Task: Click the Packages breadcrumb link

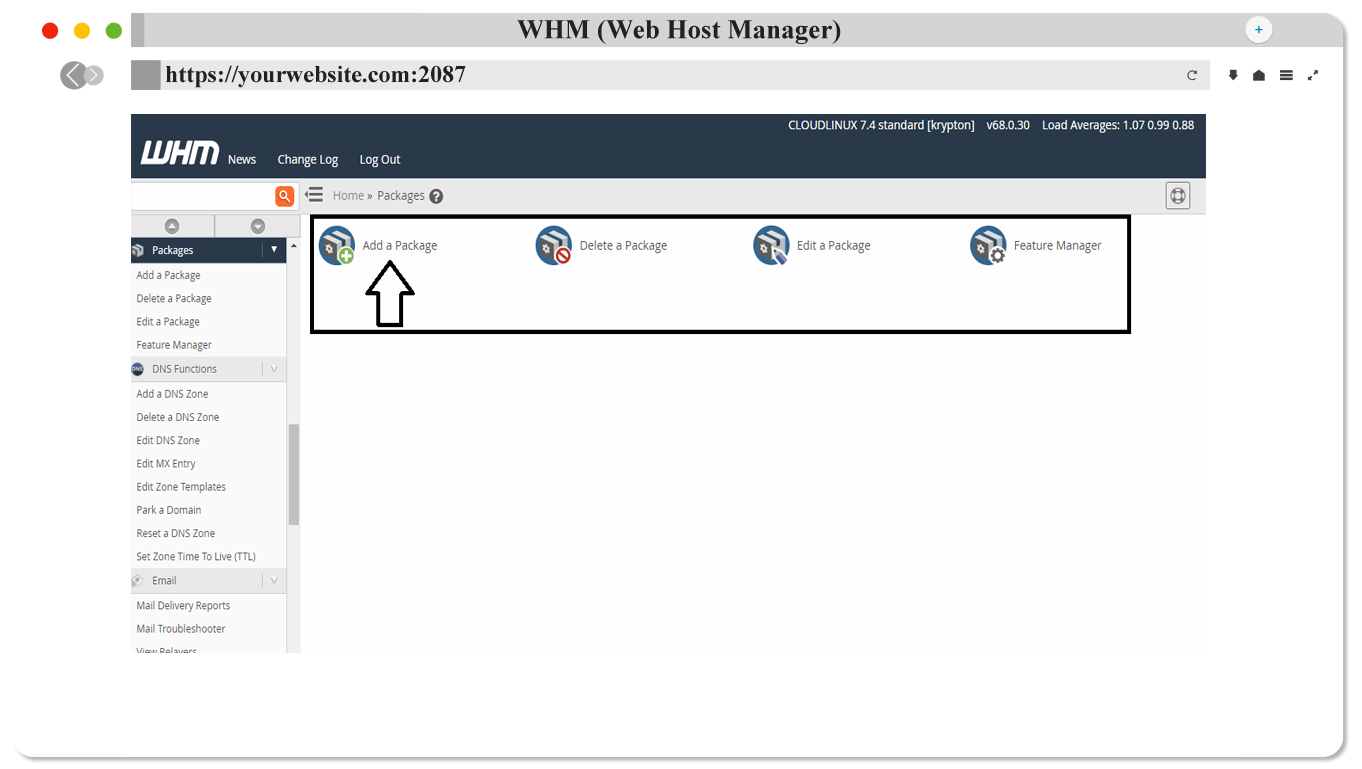Action: [401, 196]
